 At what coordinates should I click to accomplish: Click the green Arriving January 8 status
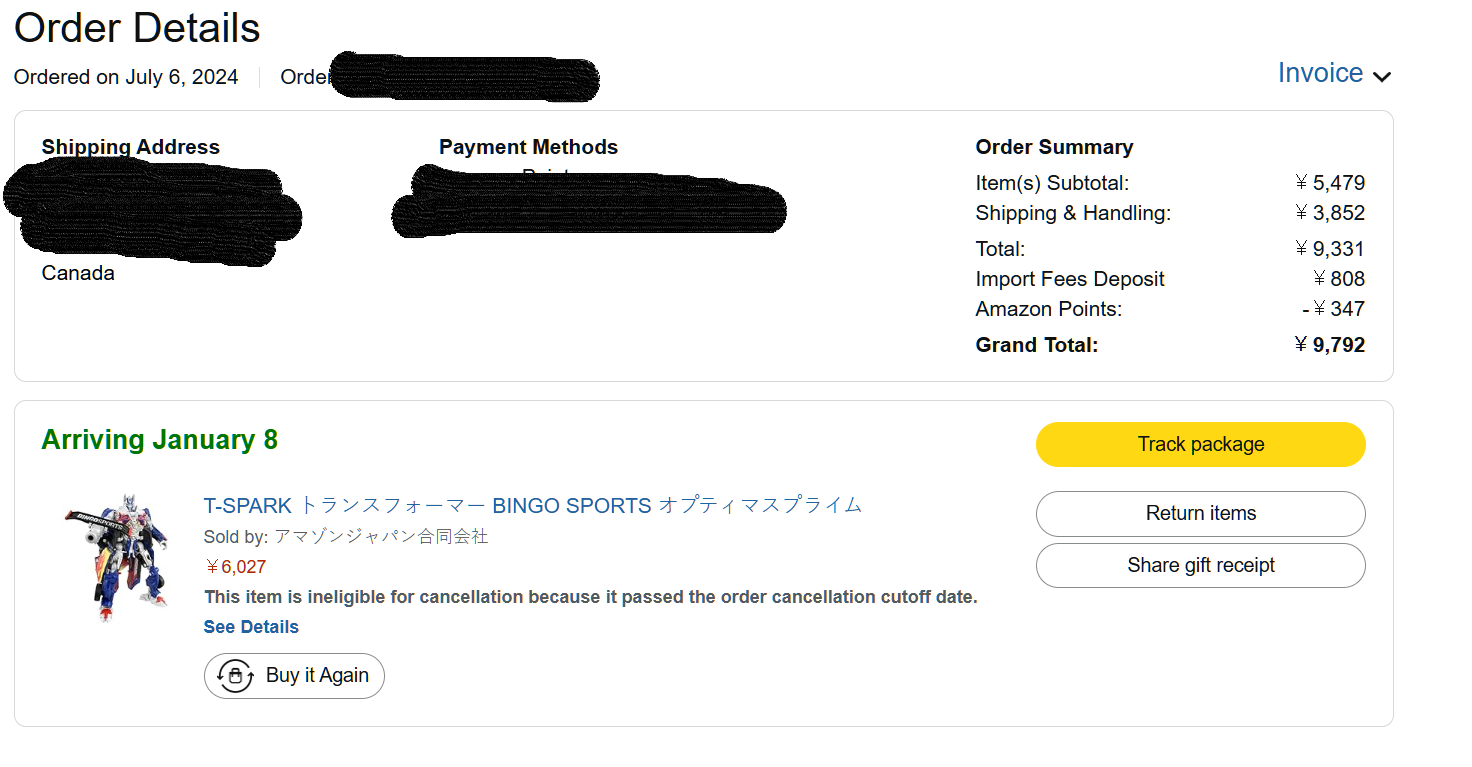tap(160, 440)
